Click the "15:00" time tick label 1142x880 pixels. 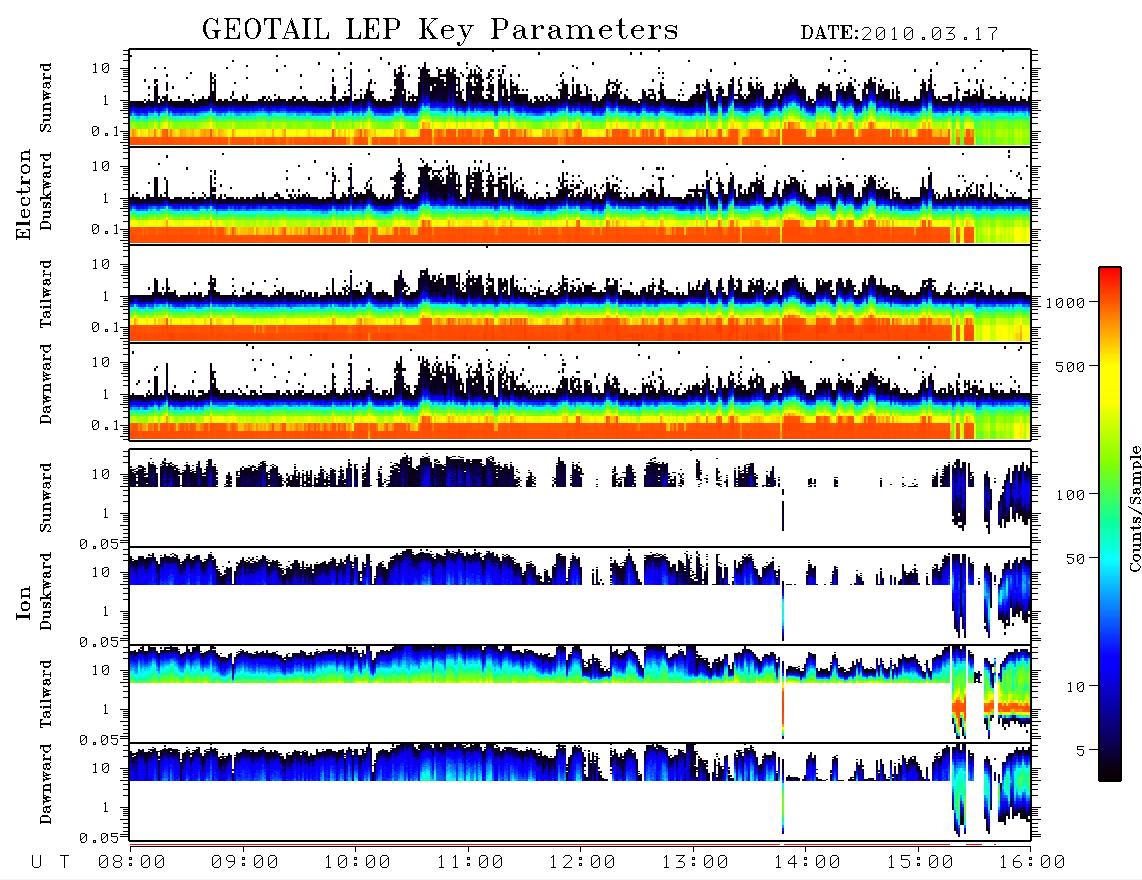point(920,862)
